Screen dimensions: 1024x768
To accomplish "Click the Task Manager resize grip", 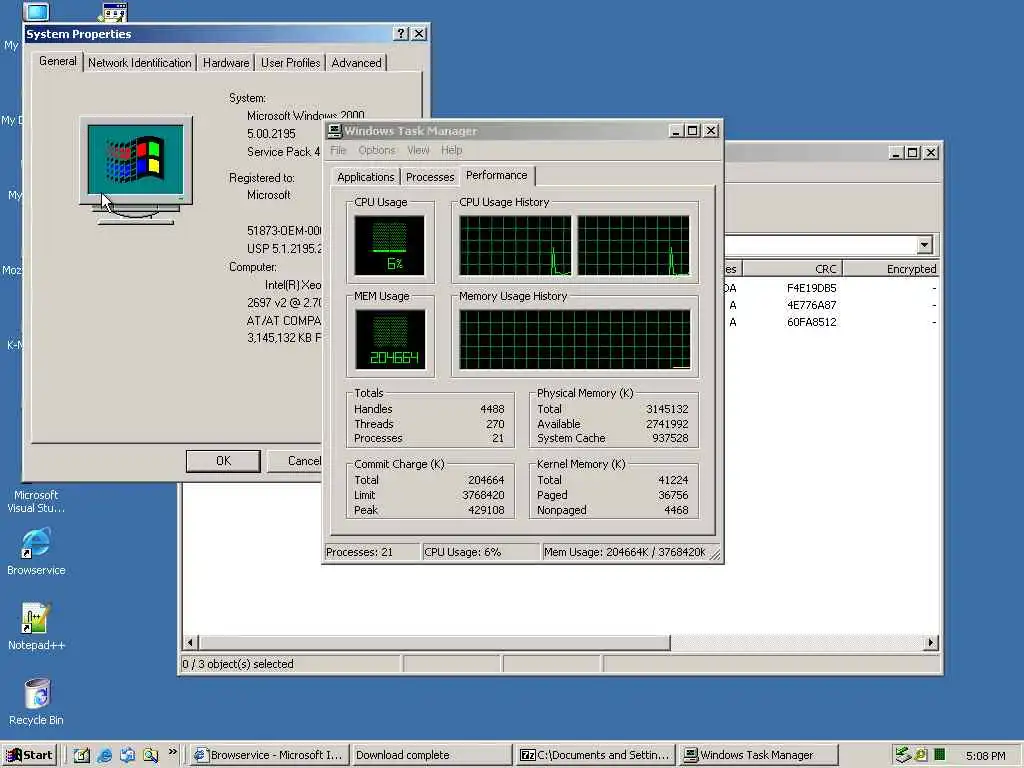I will [715, 554].
